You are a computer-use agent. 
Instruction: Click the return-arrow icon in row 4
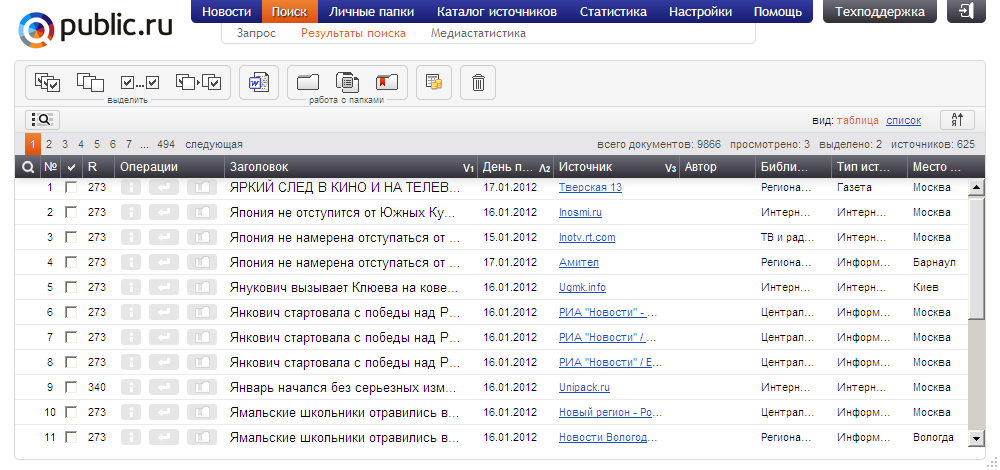pyautogui.click(x=164, y=262)
